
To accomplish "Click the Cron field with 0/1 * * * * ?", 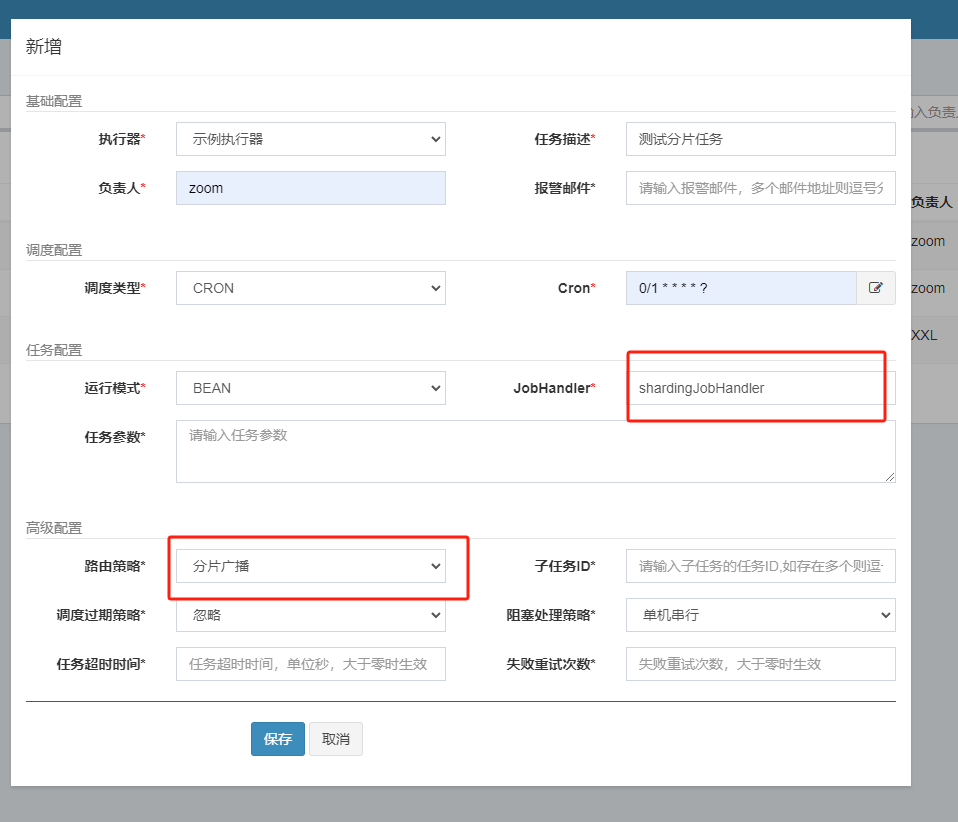I will click(x=741, y=288).
